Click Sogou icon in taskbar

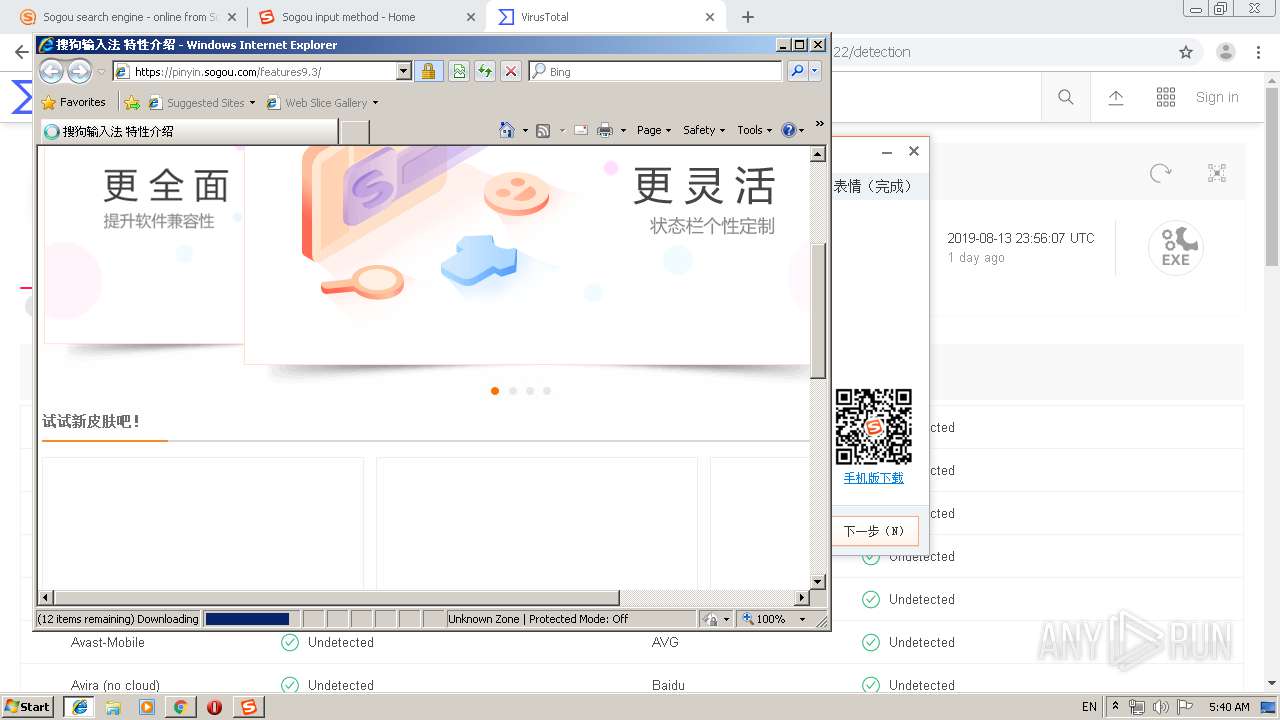(248, 707)
